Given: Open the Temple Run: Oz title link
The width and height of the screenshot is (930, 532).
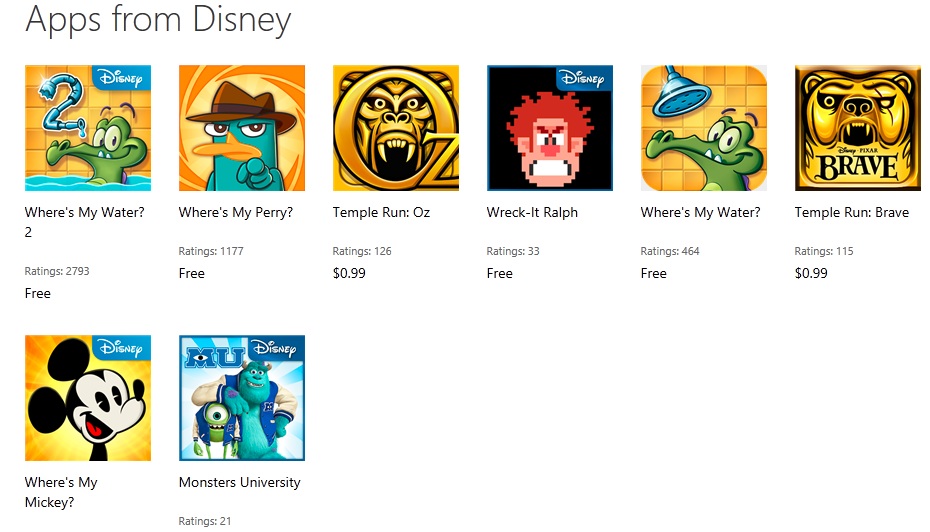Looking at the screenshot, I should 381,212.
